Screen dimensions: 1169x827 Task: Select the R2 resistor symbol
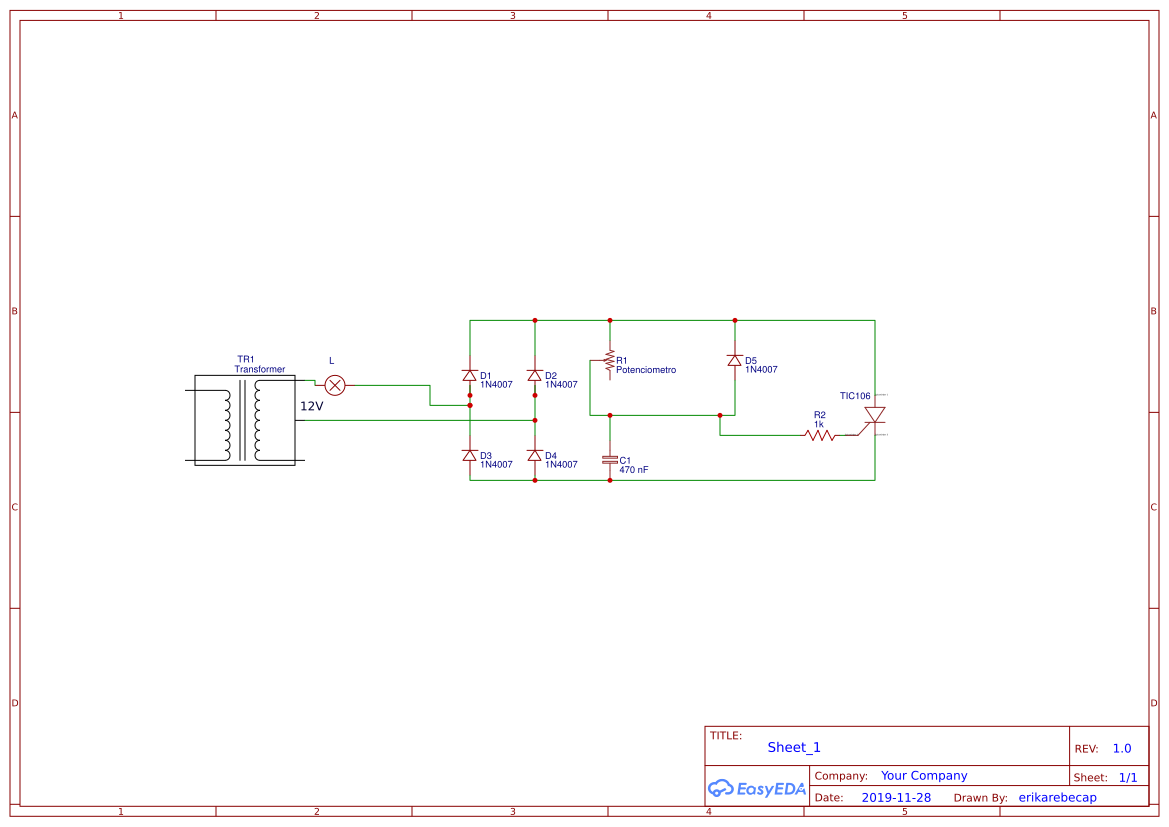[x=819, y=435]
